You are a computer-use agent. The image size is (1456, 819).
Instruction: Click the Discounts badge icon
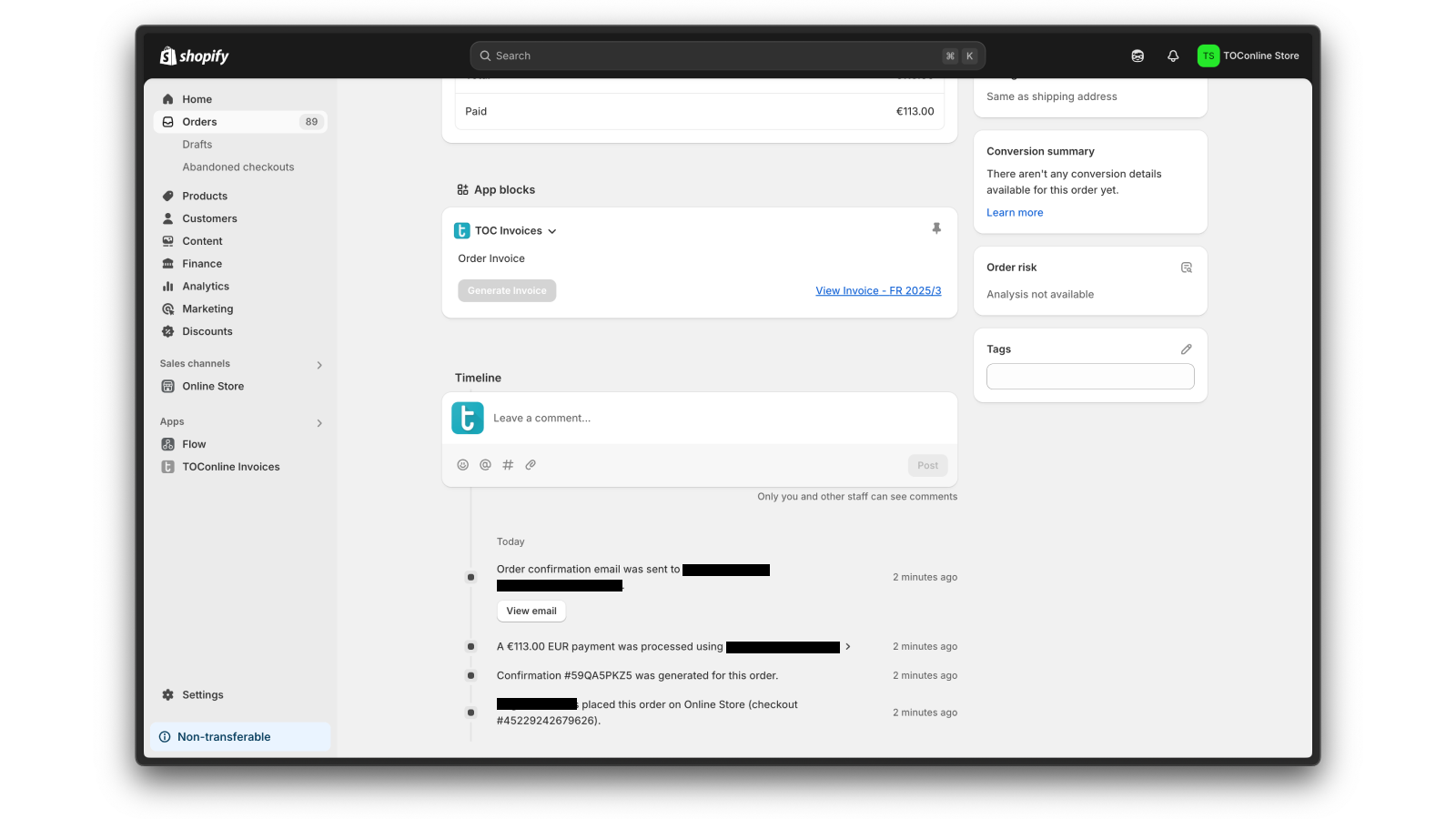click(x=167, y=331)
